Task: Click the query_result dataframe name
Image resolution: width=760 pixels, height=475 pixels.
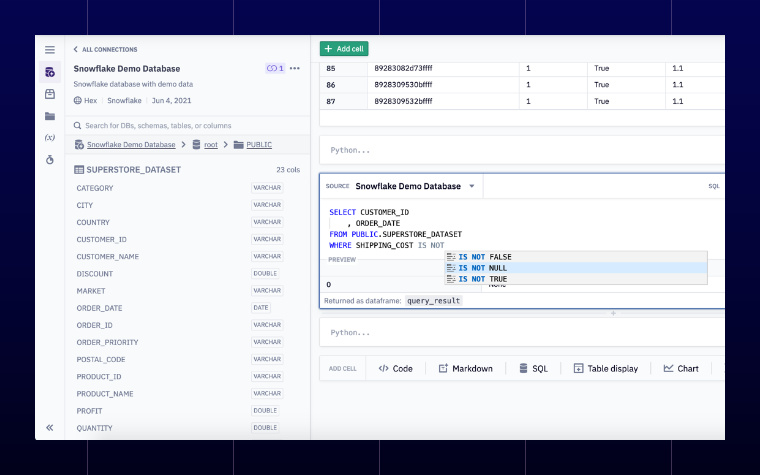Action: [434, 301]
